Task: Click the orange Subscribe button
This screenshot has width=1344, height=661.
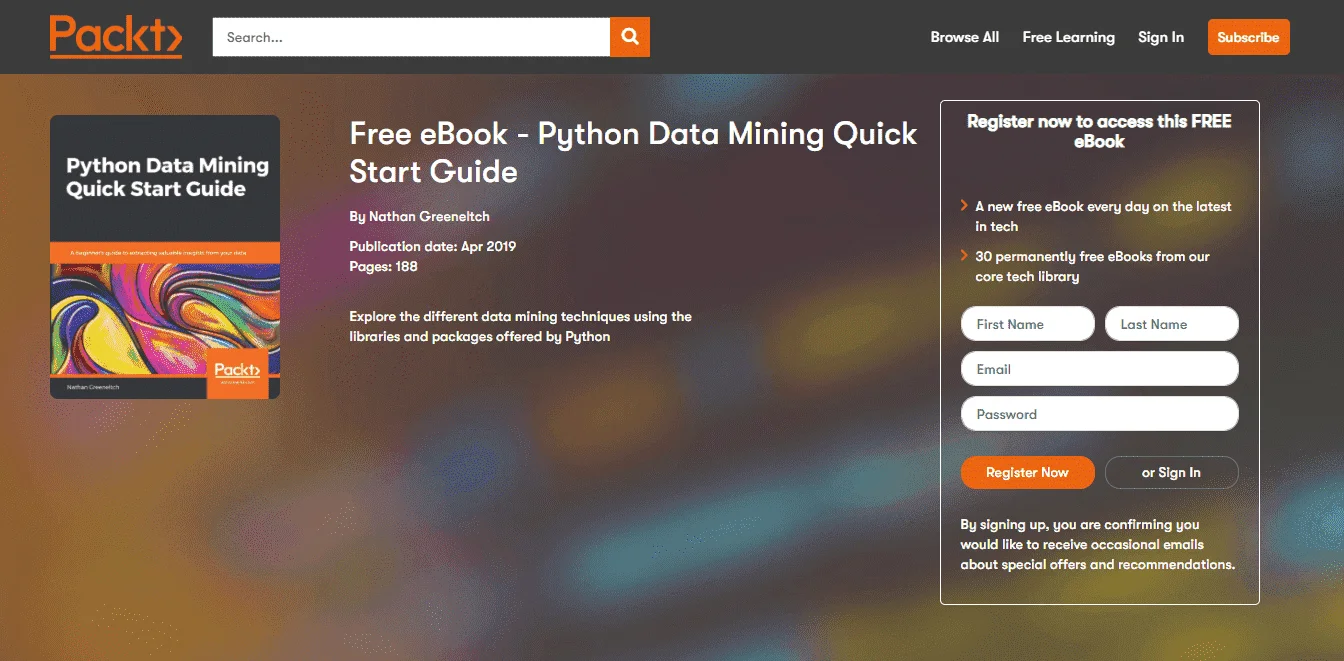Action: pos(1249,37)
